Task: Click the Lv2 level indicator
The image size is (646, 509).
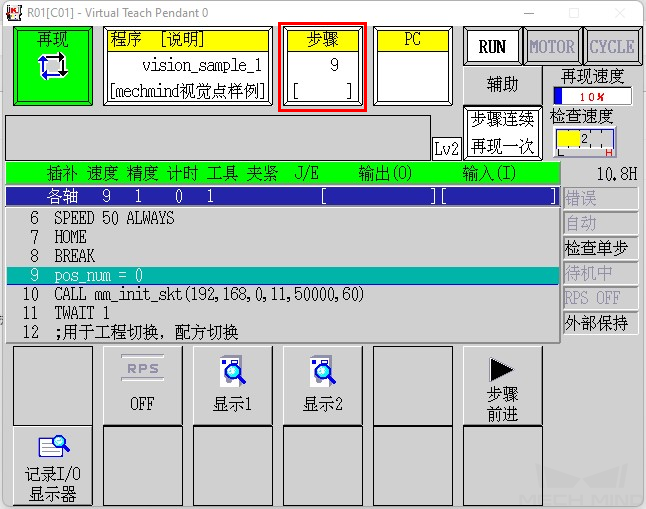Action: click(446, 148)
